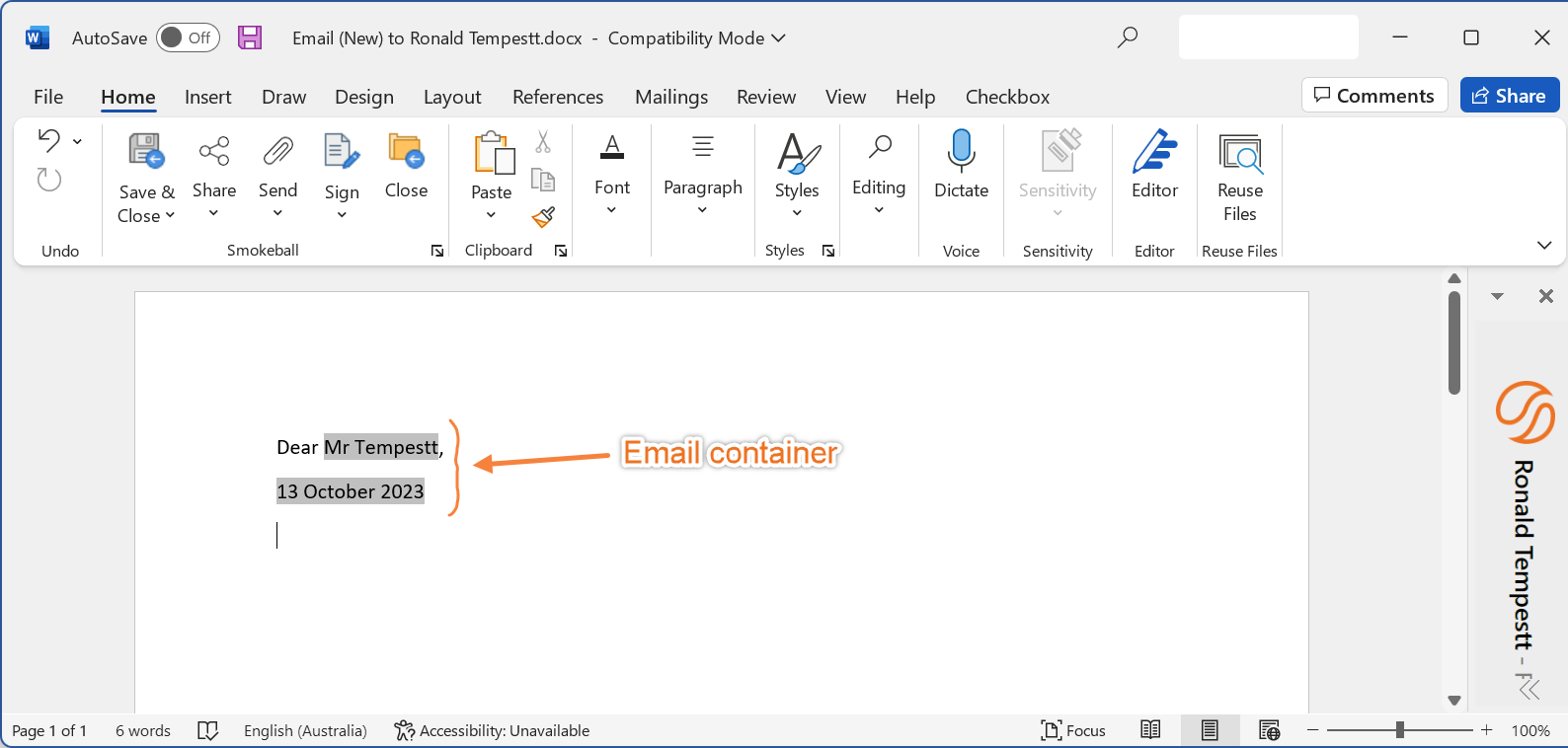The width and height of the screenshot is (1568, 748).
Task: Click the Dictate microphone icon
Action: [961, 152]
